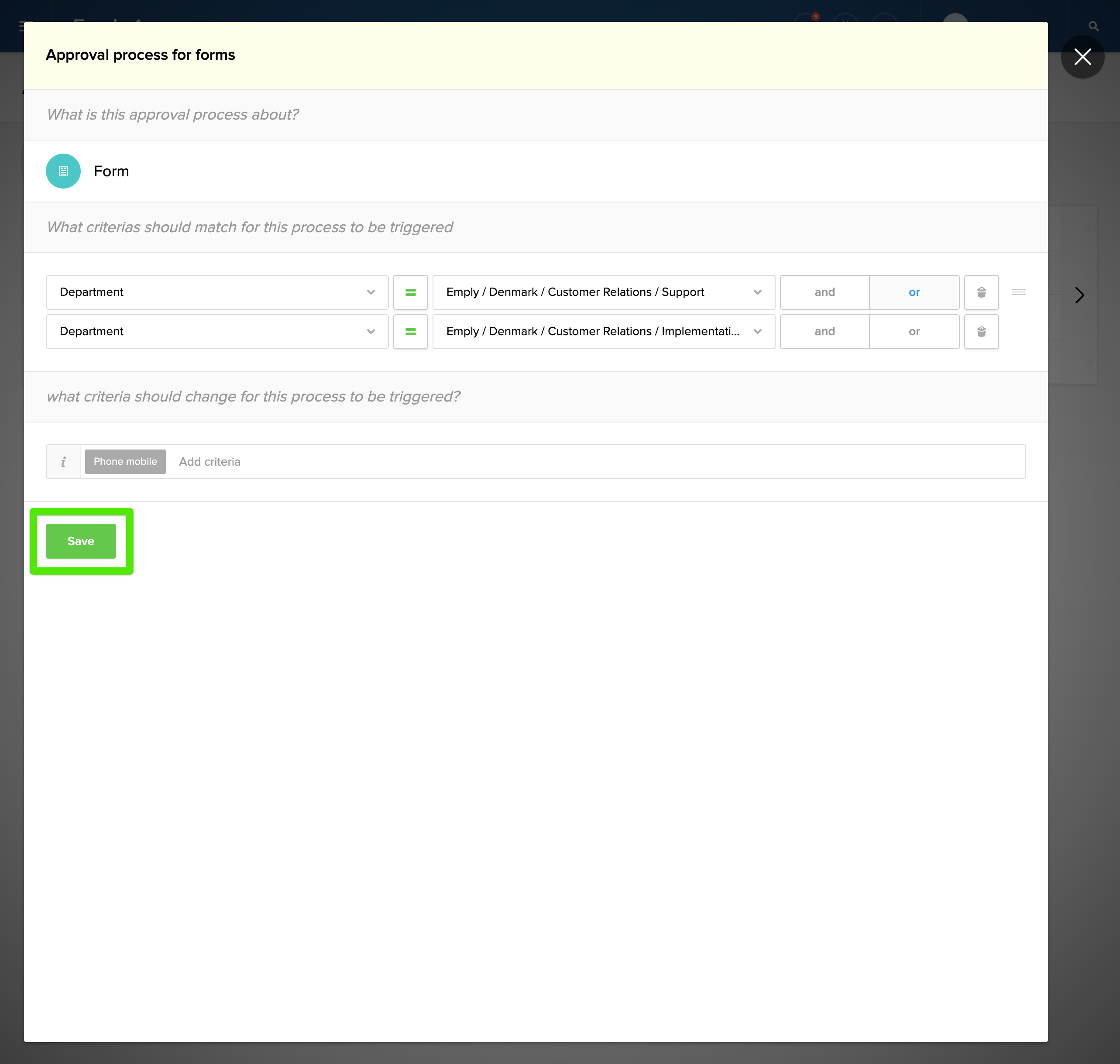Delete the Implementation department criteria row

(x=981, y=331)
